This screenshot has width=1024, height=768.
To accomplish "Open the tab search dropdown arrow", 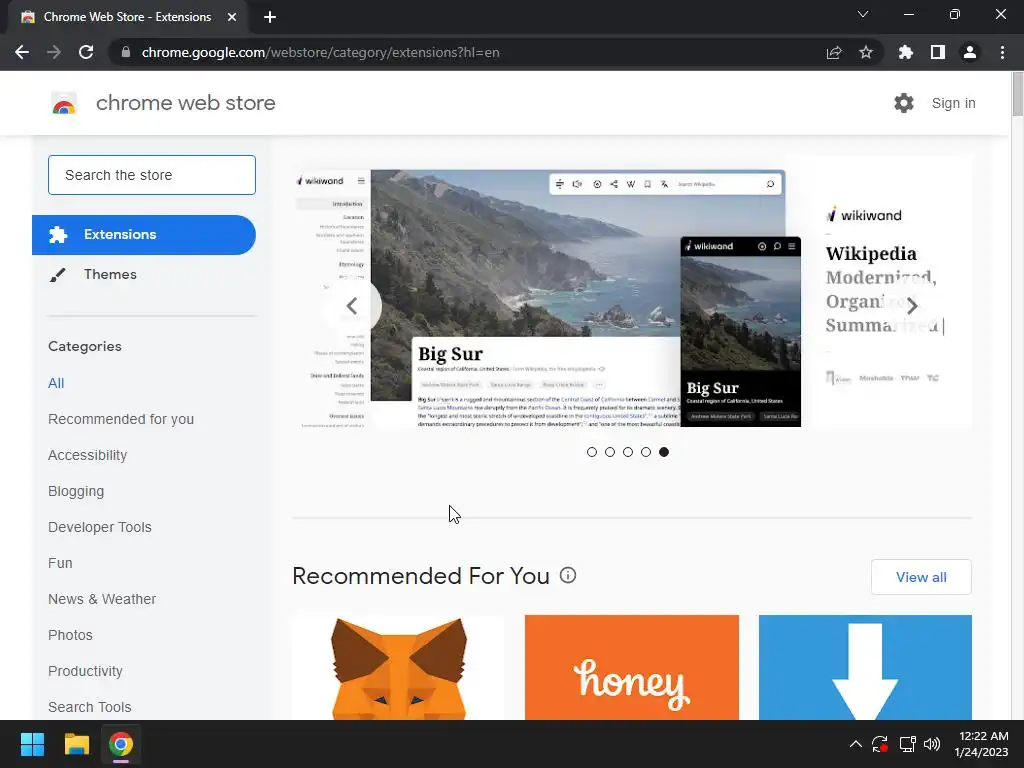I will 863,14.
